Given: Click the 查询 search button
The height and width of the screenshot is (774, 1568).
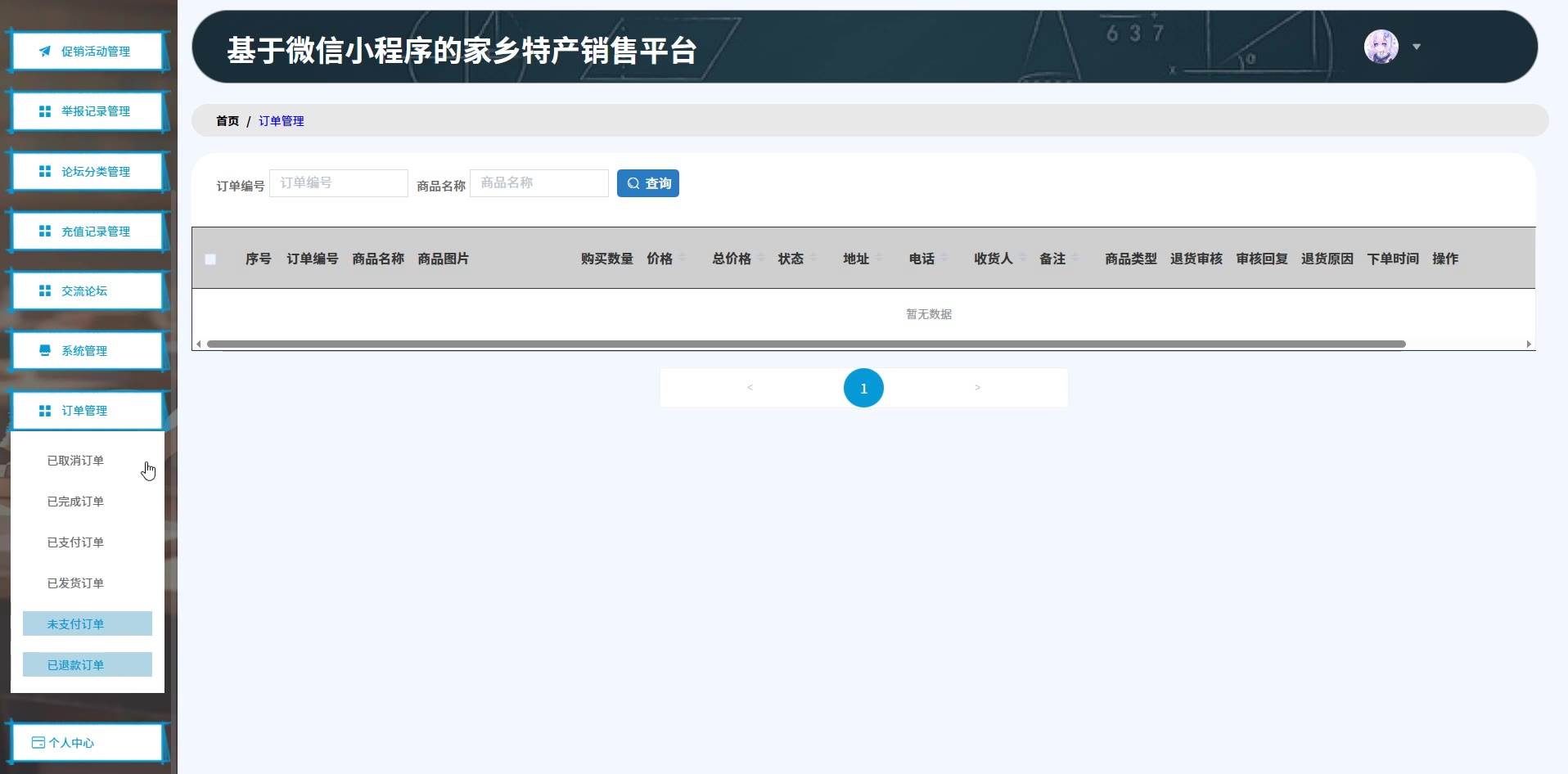Looking at the screenshot, I should pyautogui.click(x=647, y=183).
